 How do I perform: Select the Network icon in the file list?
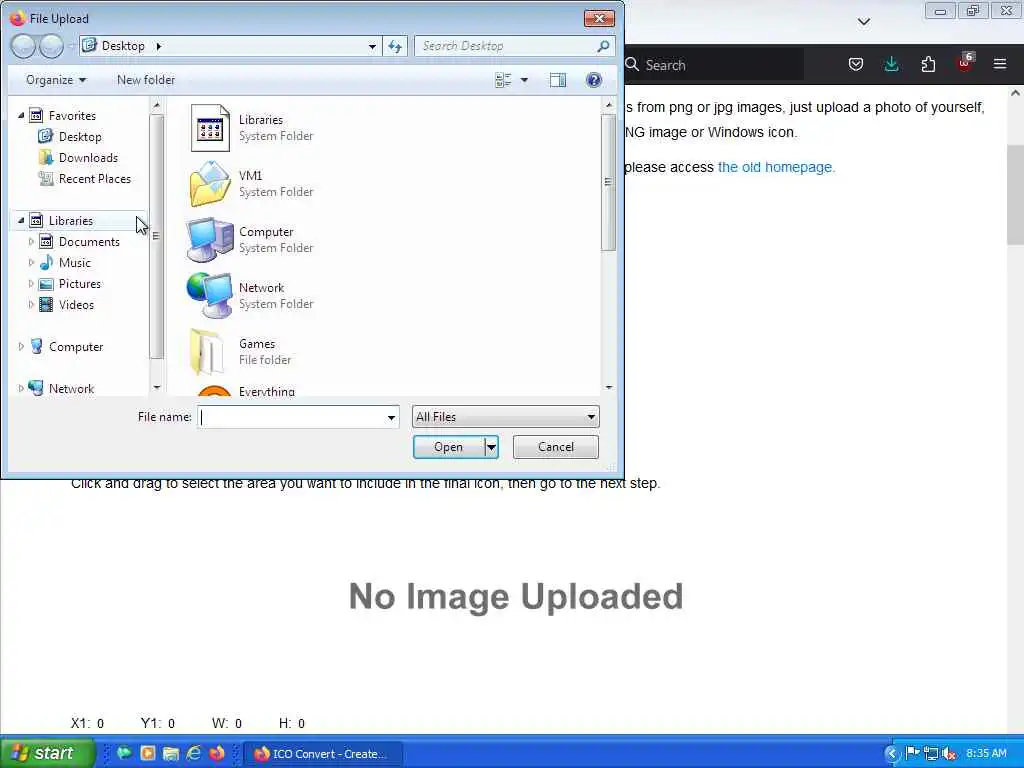[x=210, y=296]
